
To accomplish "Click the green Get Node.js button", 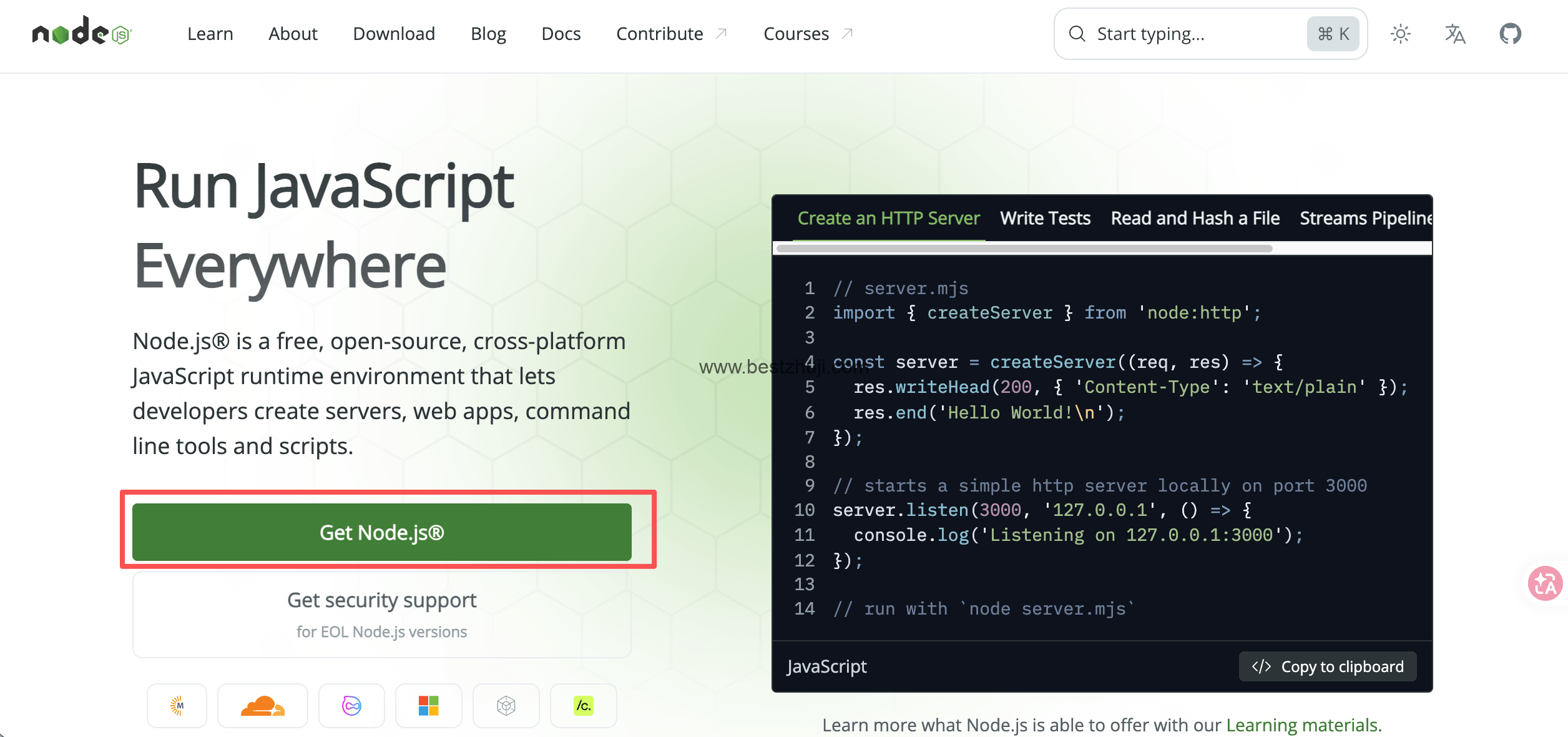I will click(x=382, y=532).
